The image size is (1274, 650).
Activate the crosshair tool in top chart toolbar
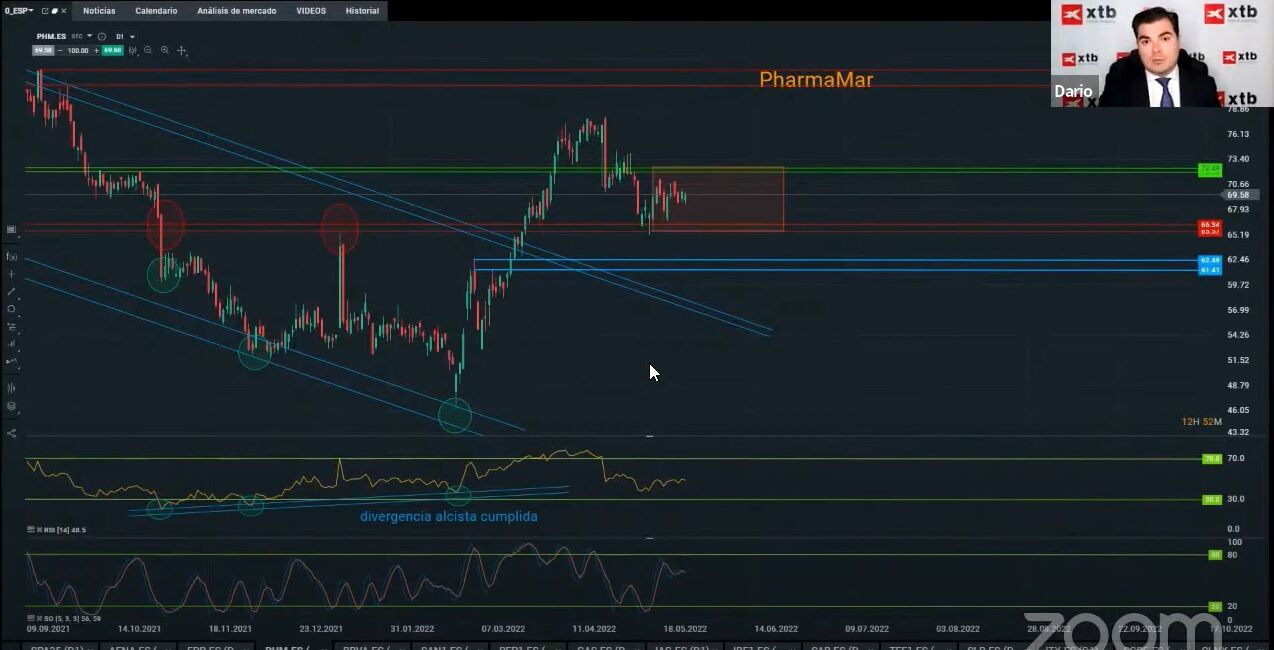[182, 50]
